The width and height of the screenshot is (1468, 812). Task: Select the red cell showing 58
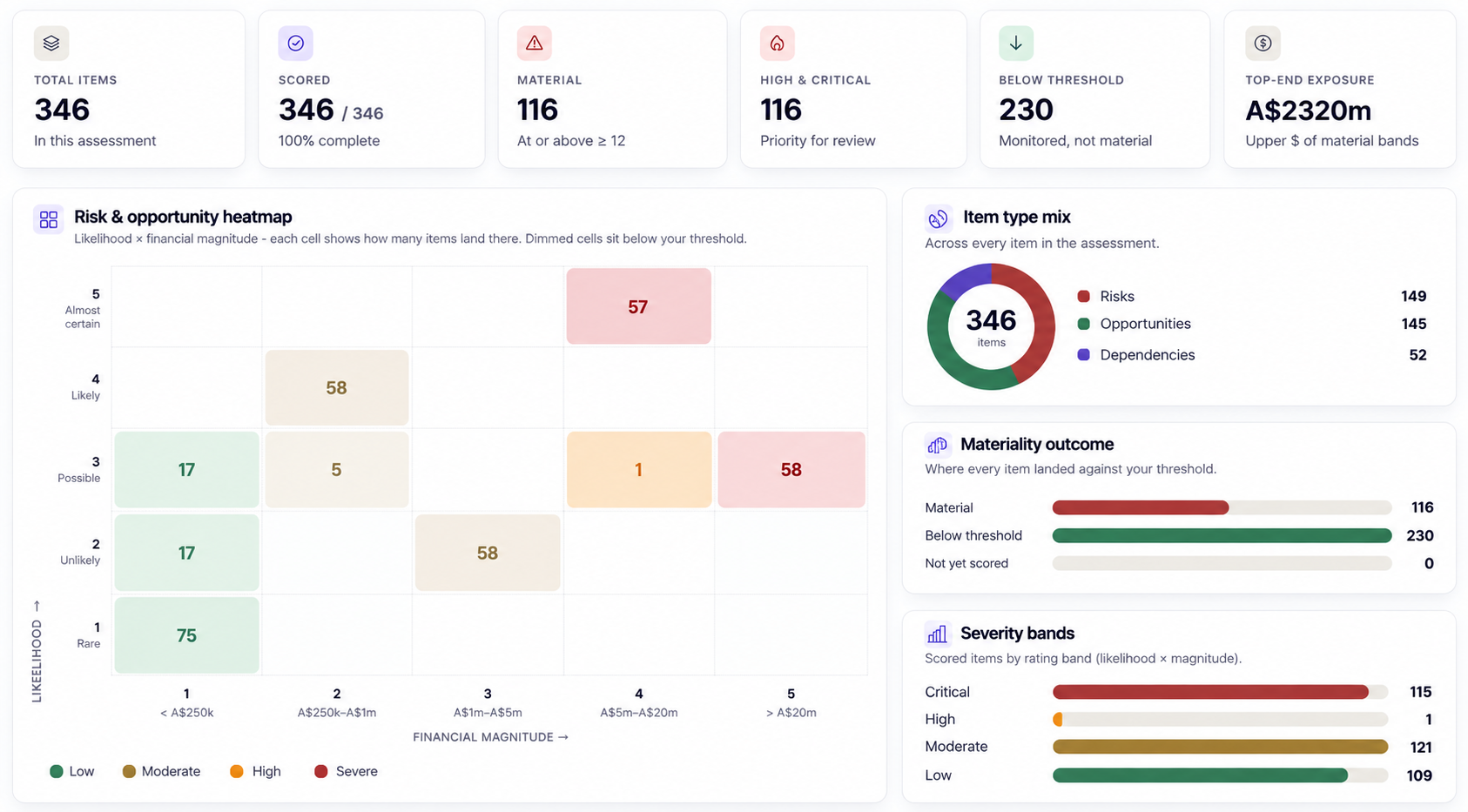point(791,470)
